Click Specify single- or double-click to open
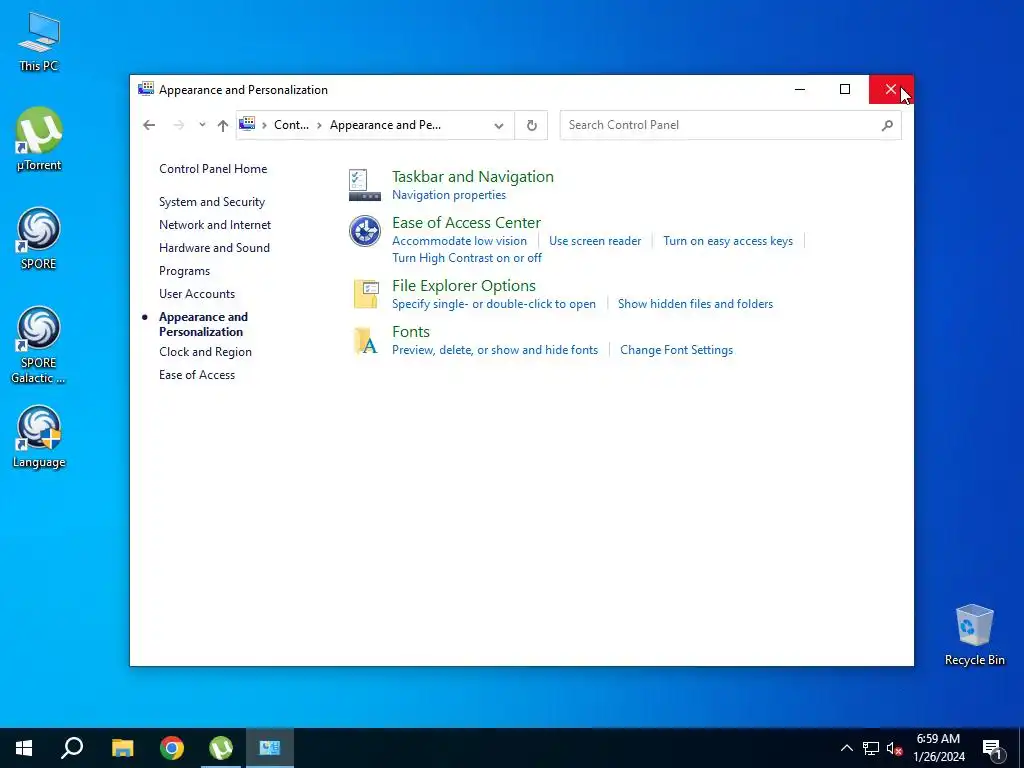Viewport: 1024px width, 768px height. [x=494, y=304]
